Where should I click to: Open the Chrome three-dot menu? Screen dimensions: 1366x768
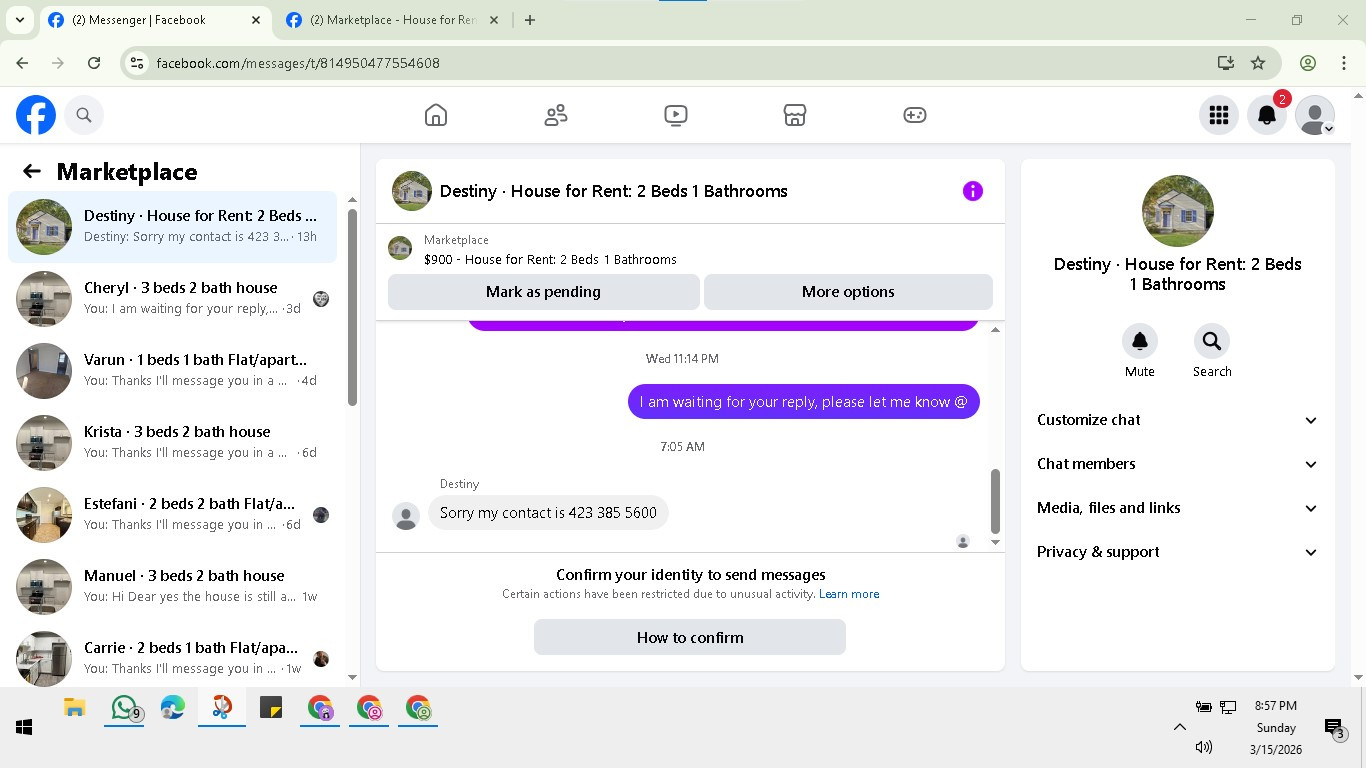point(1344,63)
